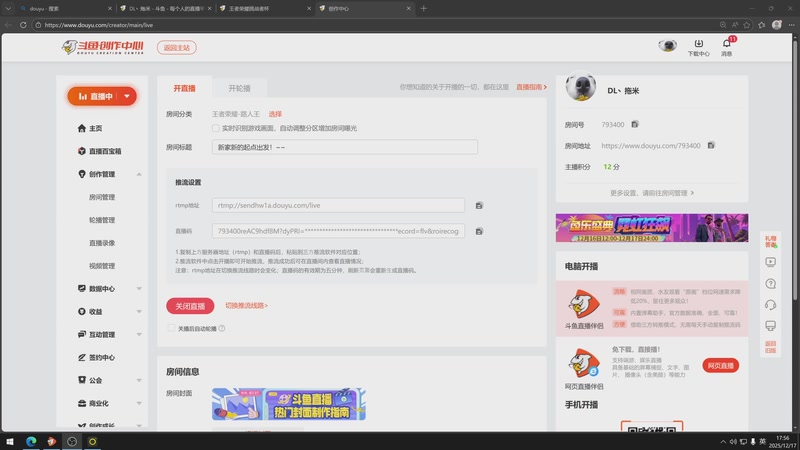Open the 直播指南 link

pyautogui.click(x=531, y=87)
